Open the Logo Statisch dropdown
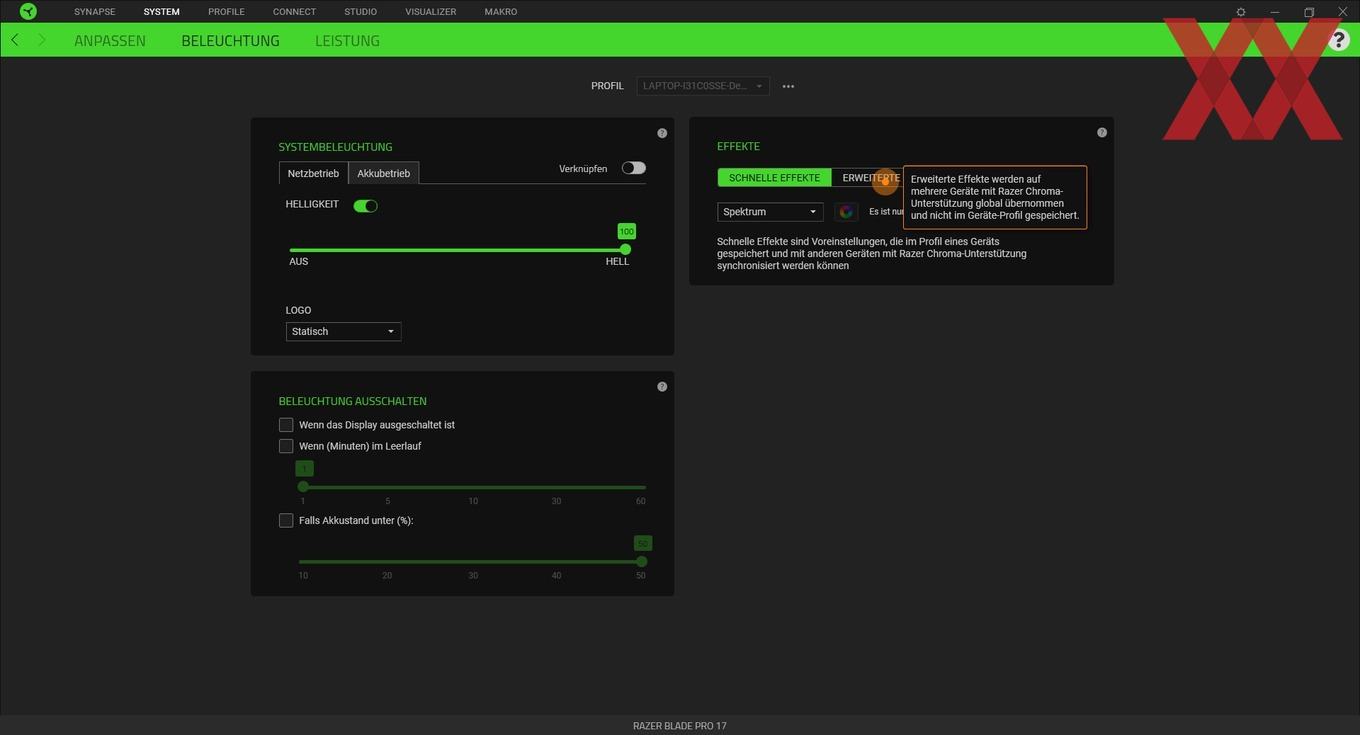Viewport: 1360px width, 735px height. click(x=343, y=331)
